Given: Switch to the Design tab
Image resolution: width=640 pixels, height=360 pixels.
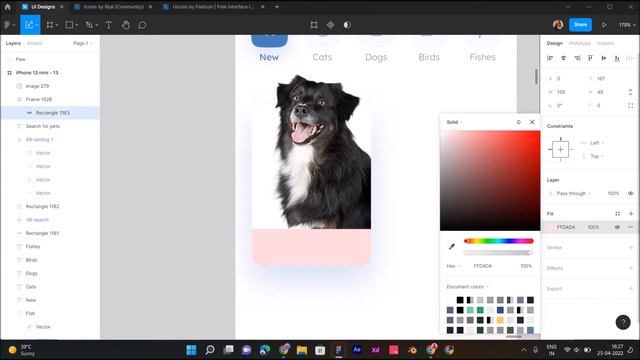Looking at the screenshot, I should click(x=555, y=43).
